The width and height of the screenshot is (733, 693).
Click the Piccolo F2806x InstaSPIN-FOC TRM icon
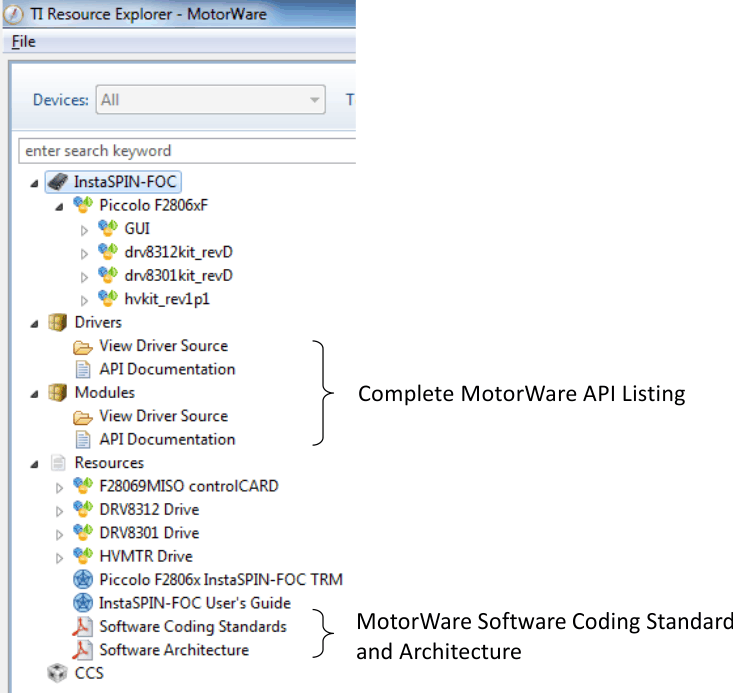click(x=83, y=579)
